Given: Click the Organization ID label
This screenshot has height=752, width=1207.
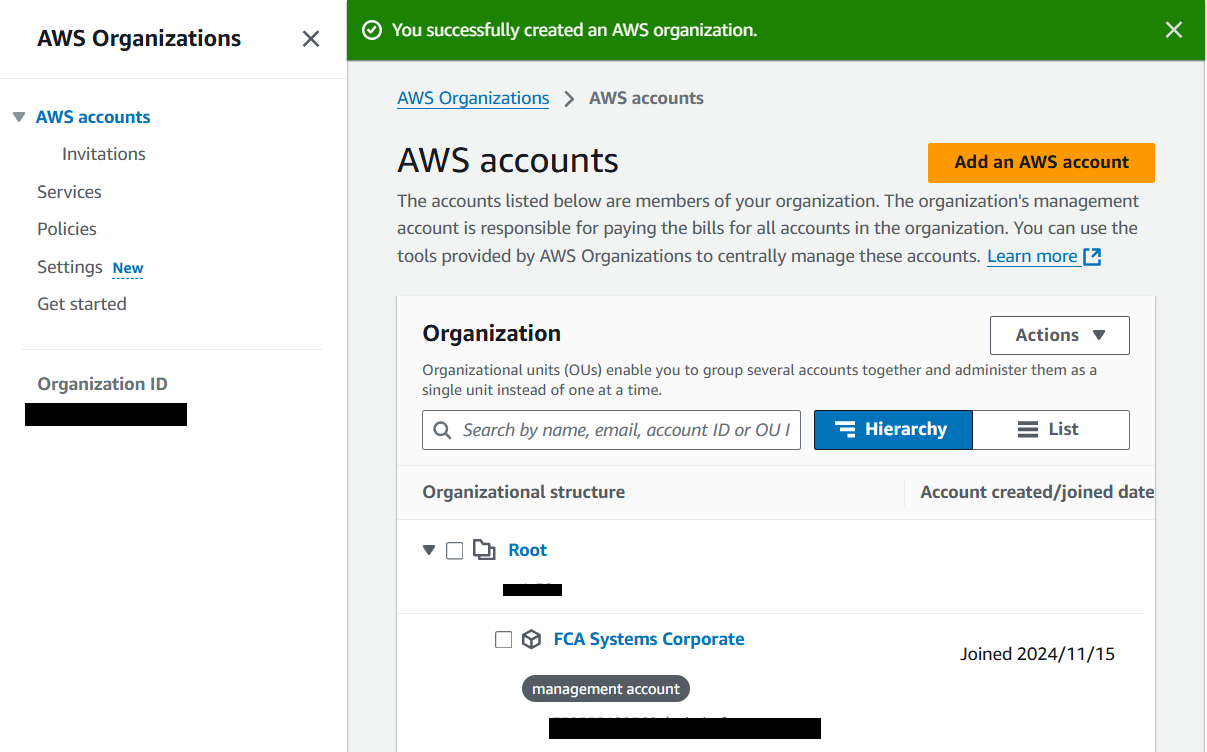Looking at the screenshot, I should 102,384.
